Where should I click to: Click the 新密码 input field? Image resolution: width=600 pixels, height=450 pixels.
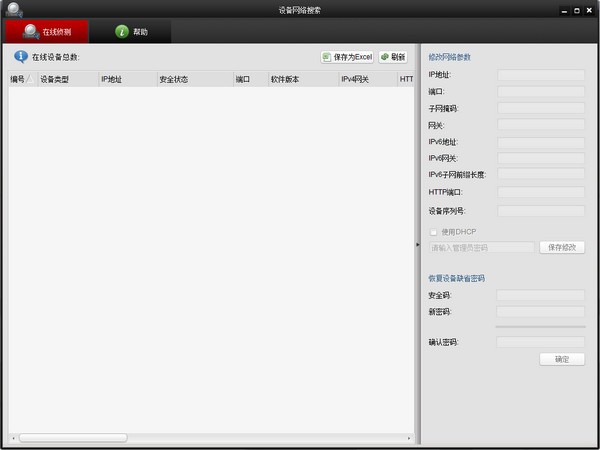click(540, 312)
